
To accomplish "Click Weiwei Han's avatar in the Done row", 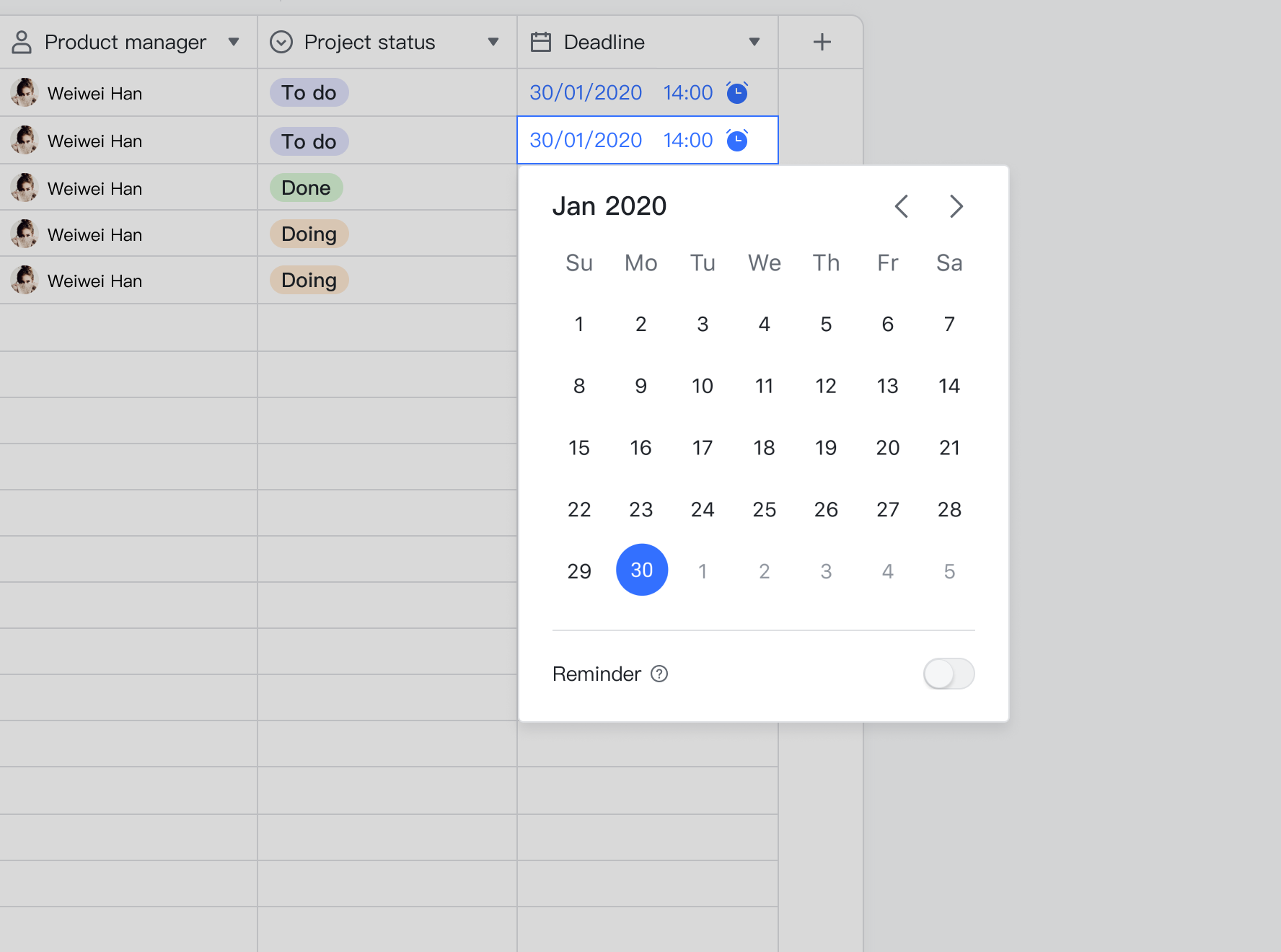I will pyautogui.click(x=25, y=188).
